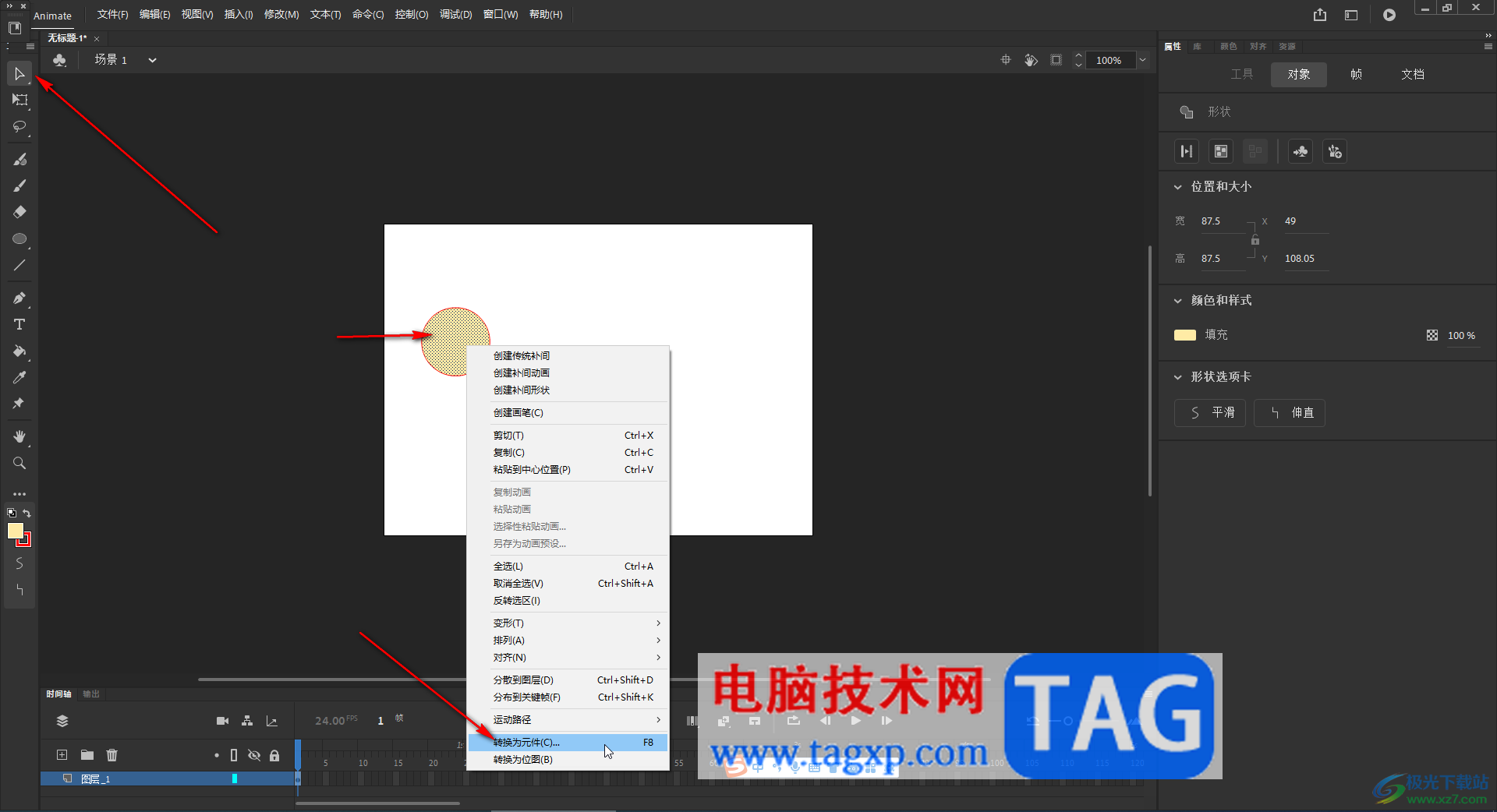Image resolution: width=1497 pixels, height=812 pixels.
Task: Swap stroke and fill colors
Action: click(x=27, y=513)
